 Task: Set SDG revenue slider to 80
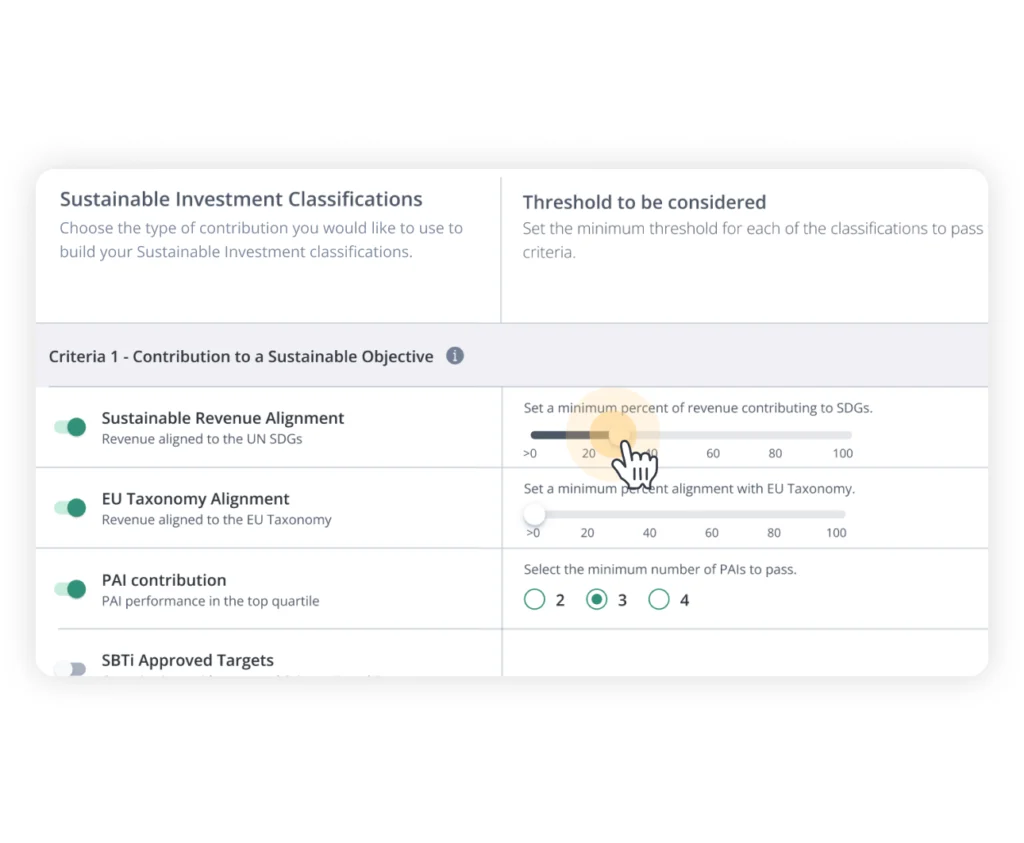point(775,435)
